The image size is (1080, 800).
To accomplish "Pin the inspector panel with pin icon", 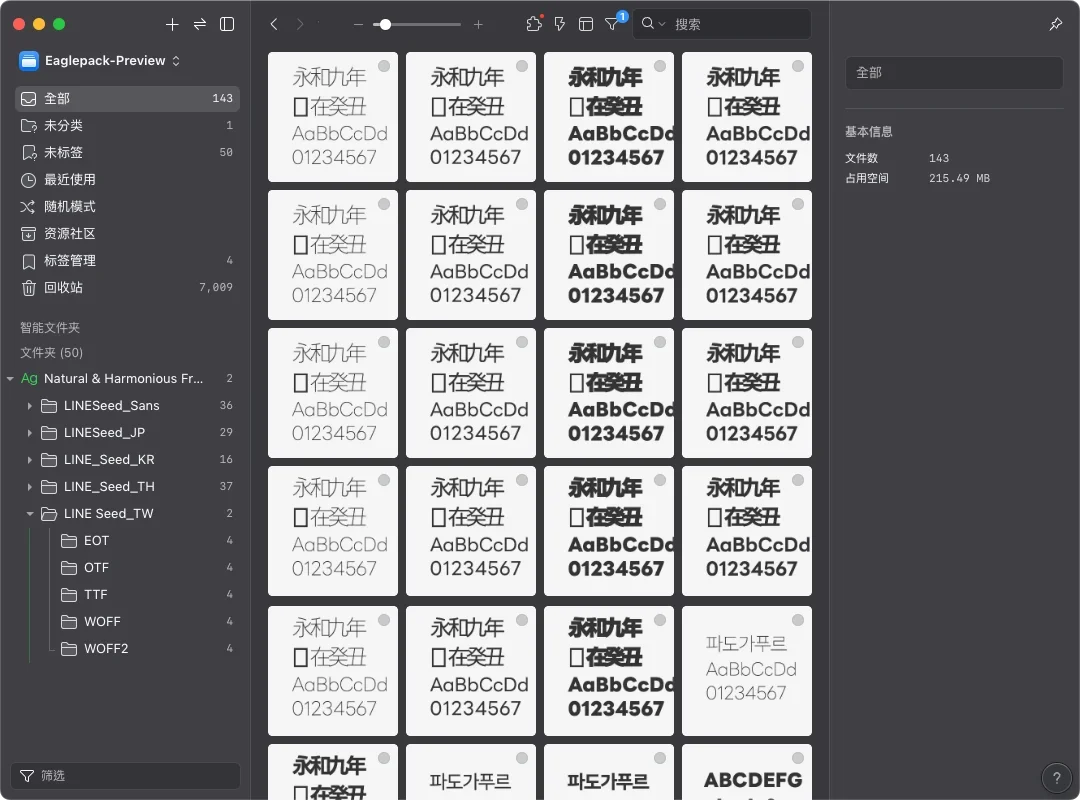I will click(x=1055, y=24).
